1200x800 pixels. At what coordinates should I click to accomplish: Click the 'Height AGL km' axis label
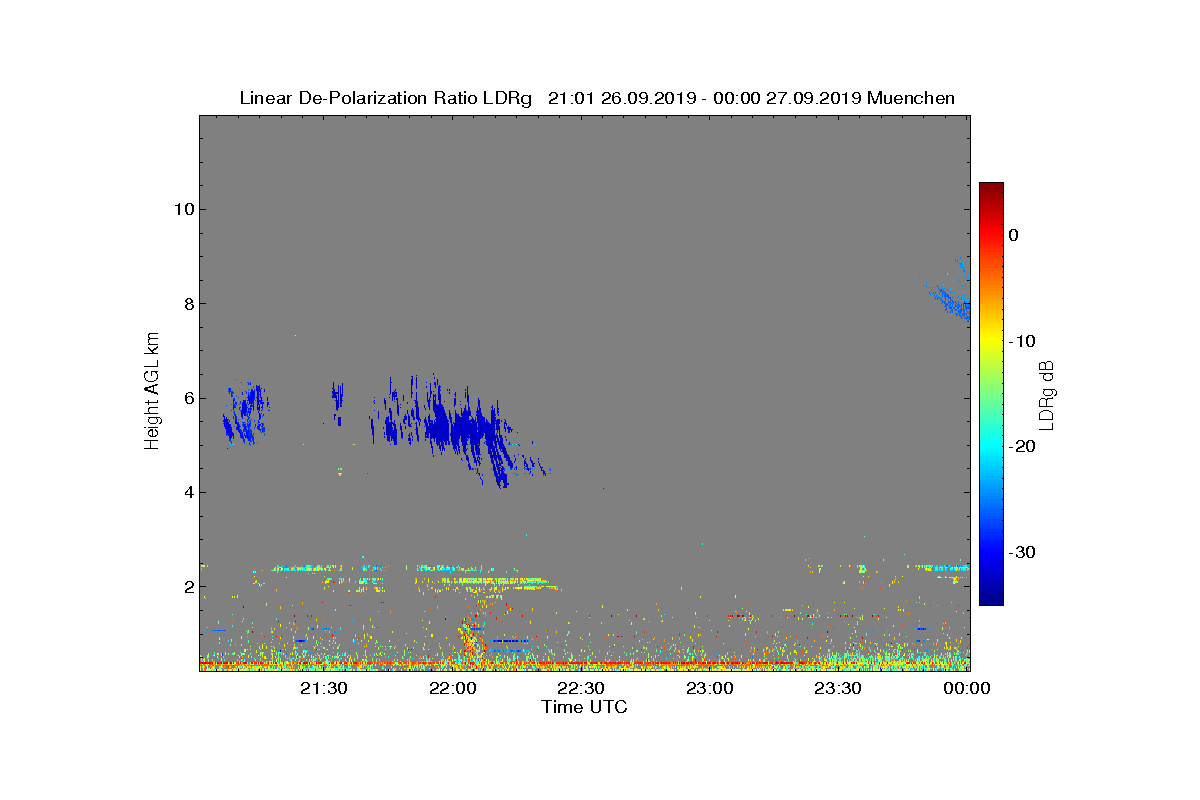tap(152, 392)
